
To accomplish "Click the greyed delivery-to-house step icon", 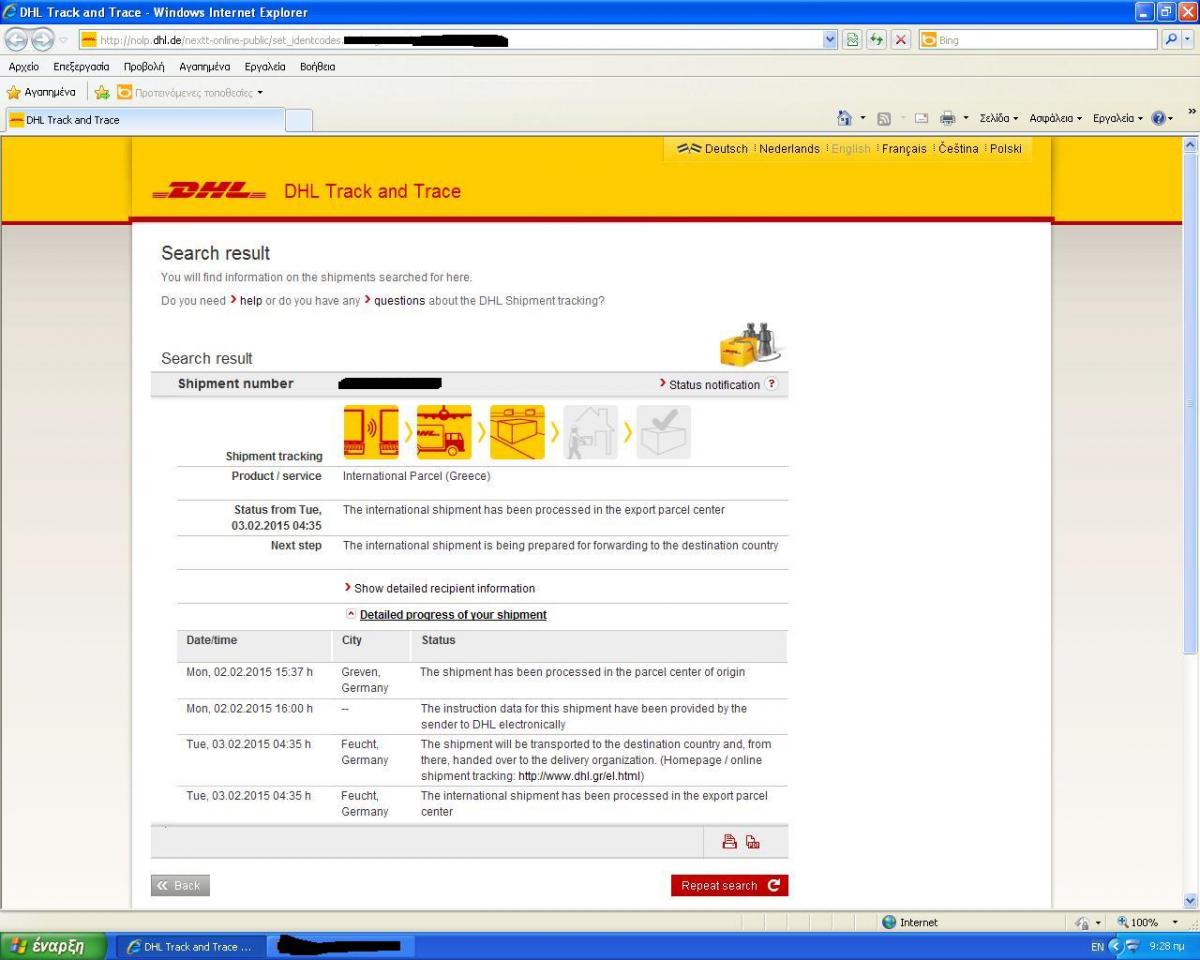I will click(590, 432).
